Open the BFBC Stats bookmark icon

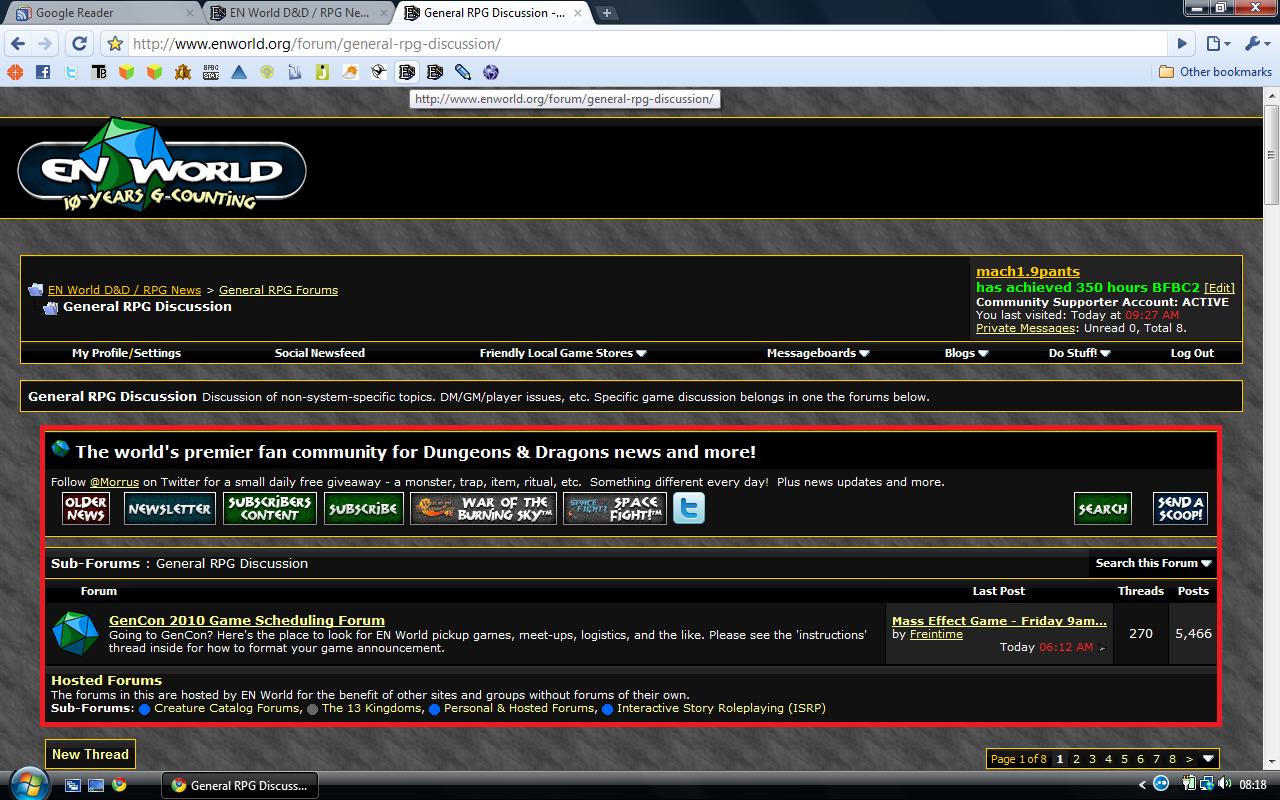(x=210, y=72)
